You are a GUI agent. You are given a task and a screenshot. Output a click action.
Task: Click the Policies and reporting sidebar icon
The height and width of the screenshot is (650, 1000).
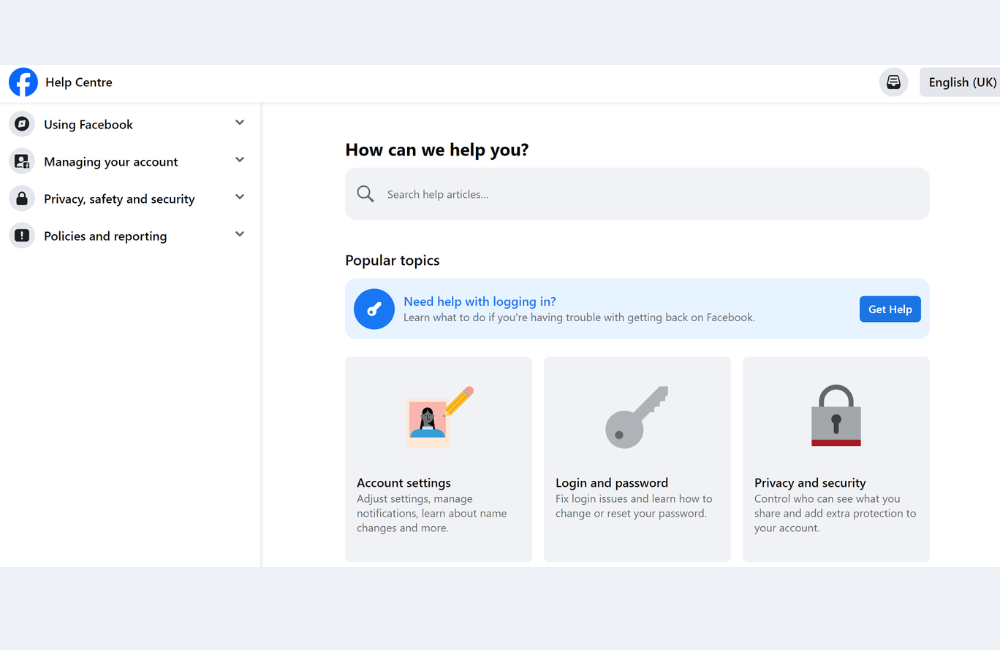click(21, 235)
